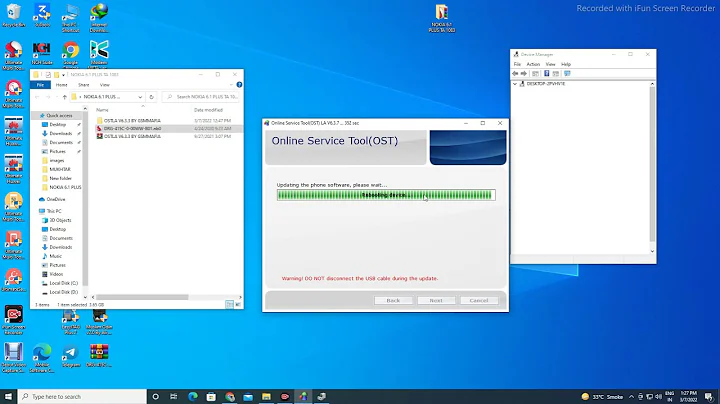Viewport: 720px width, 404px height.
Task: Open the WinRAR archive icon on the desktop
Action: [99, 356]
